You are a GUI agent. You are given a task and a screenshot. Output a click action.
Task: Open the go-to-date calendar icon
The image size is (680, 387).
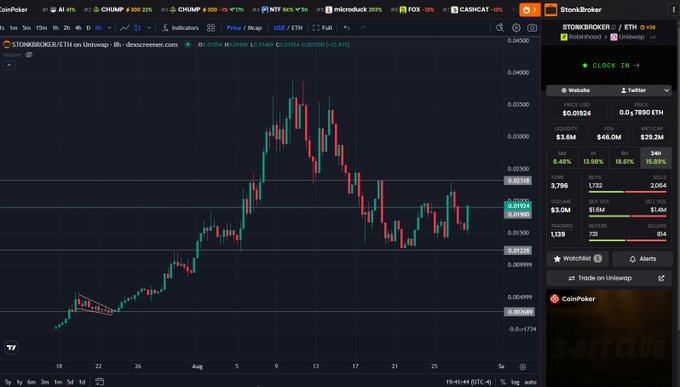click(99, 382)
